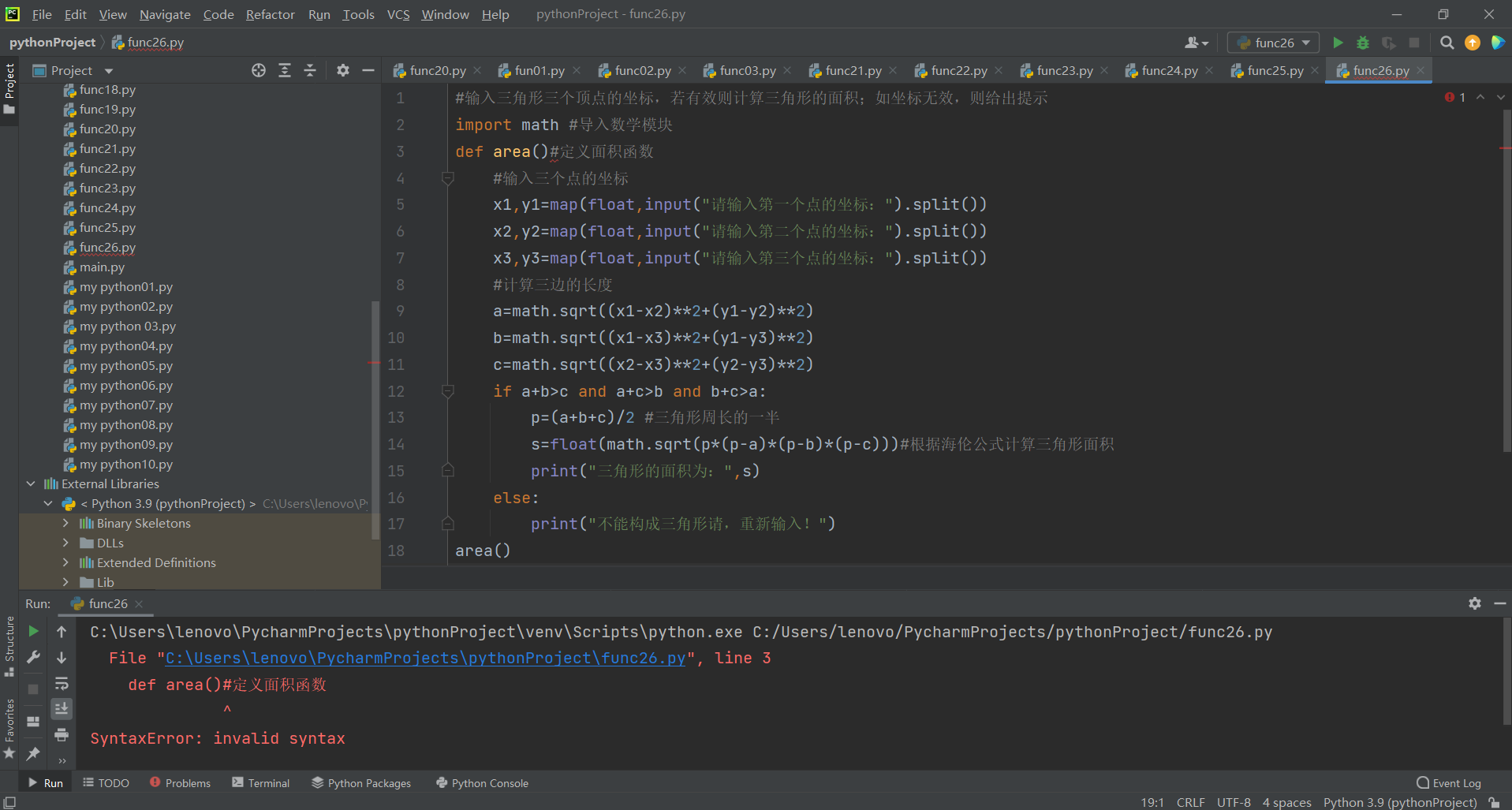The image size is (1512, 810).
Task: Toggle Structure tool window stripe
Action: pyautogui.click(x=9, y=645)
